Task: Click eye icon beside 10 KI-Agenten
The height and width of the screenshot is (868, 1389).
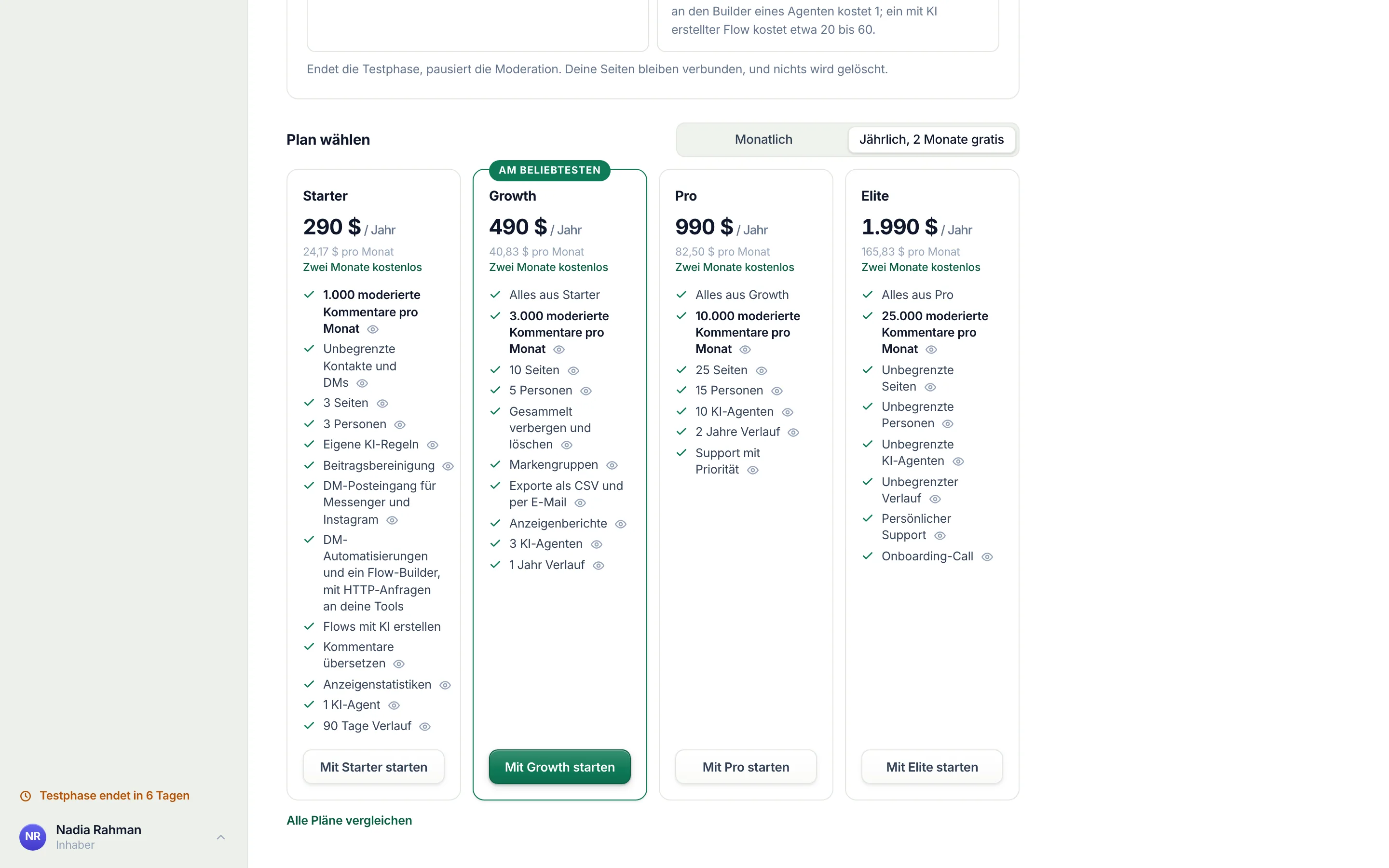Action: pyautogui.click(x=788, y=412)
